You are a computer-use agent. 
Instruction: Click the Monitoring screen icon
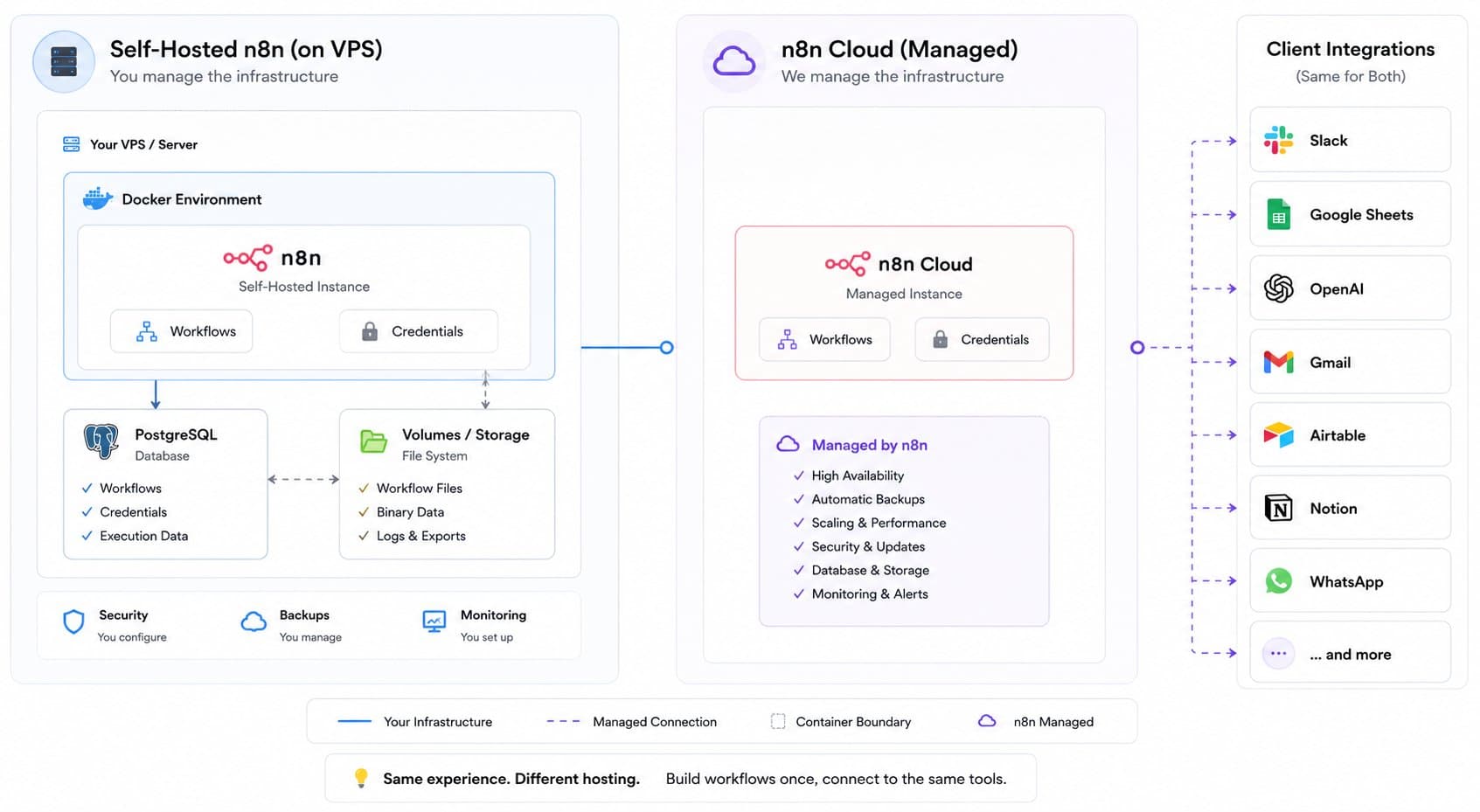tap(434, 621)
